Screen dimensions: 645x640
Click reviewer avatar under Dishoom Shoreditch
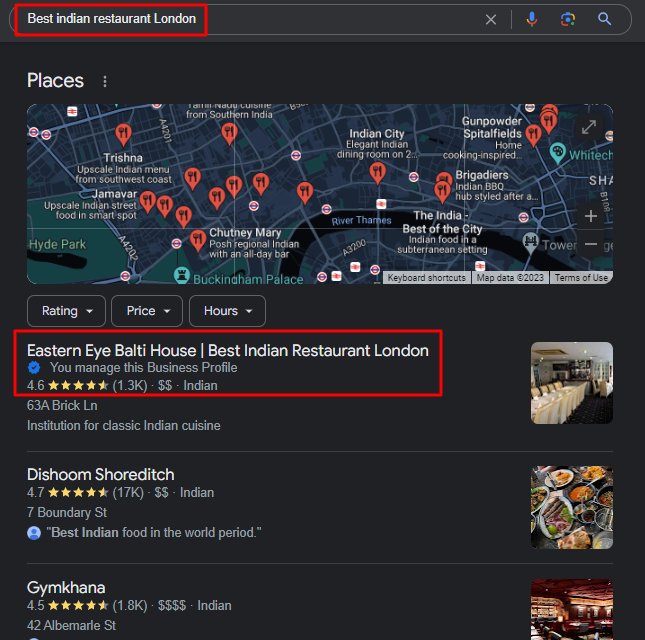(x=34, y=533)
